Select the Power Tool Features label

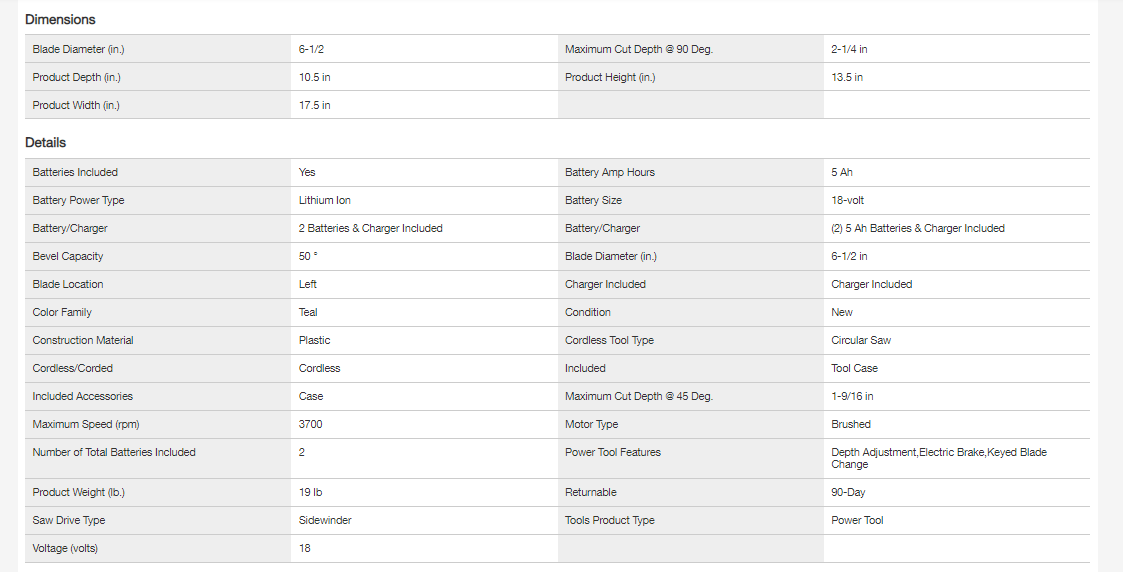[613, 452]
